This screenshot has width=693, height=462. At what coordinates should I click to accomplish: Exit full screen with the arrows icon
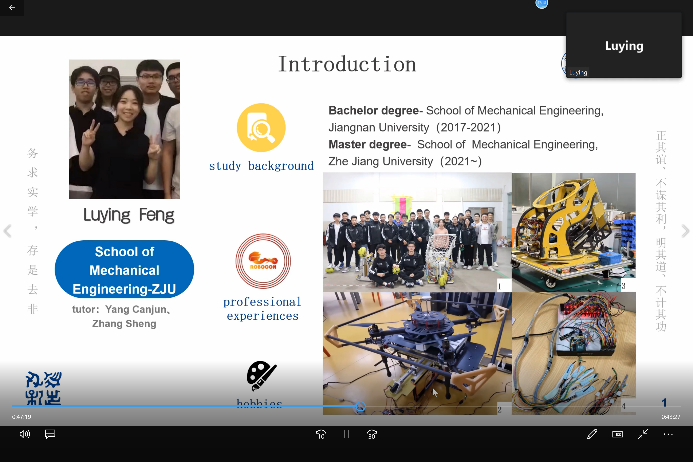pyautogui.click(x=643, y=434)
